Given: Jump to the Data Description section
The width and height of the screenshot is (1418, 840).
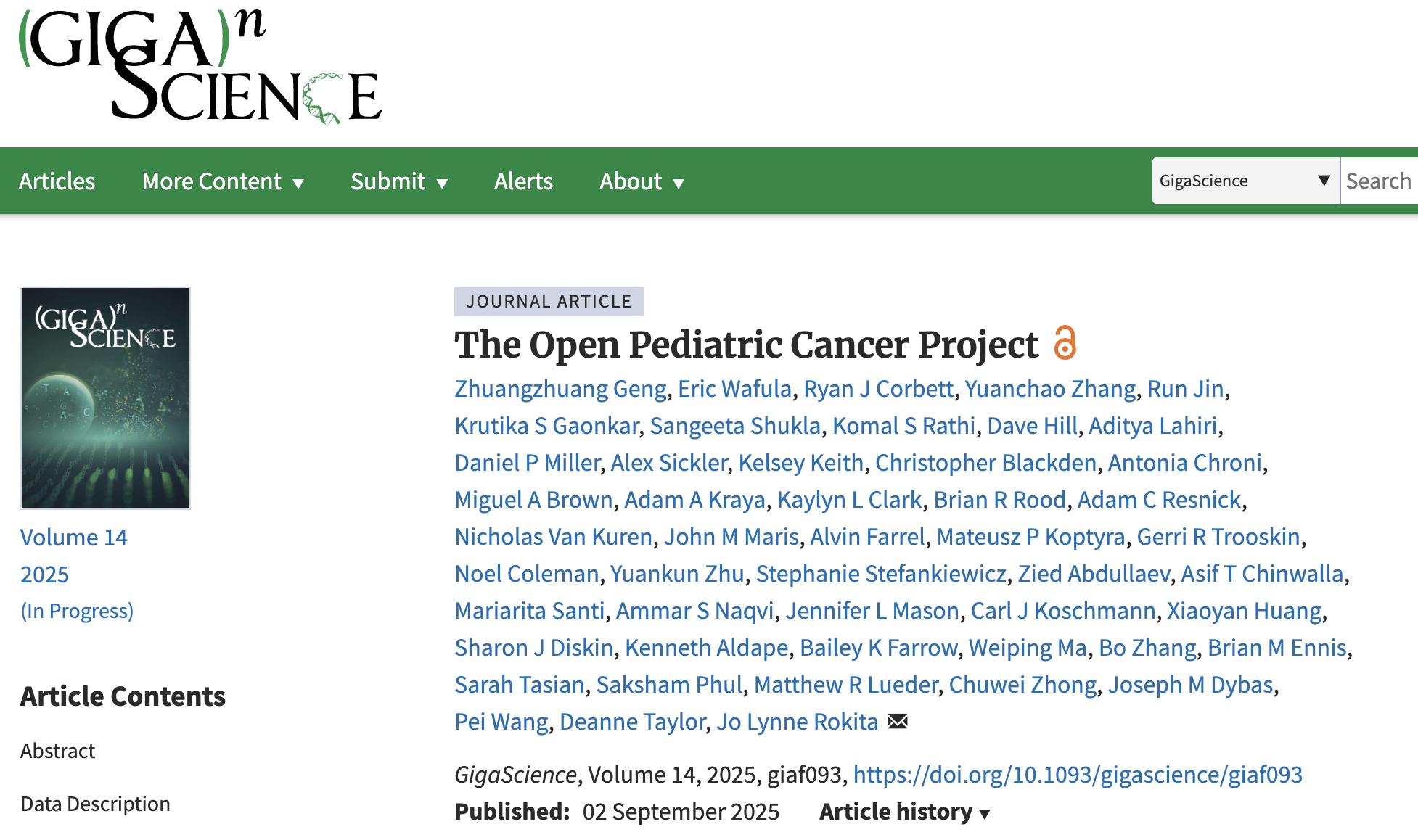Looking at the screenshot, I should 96,804.
